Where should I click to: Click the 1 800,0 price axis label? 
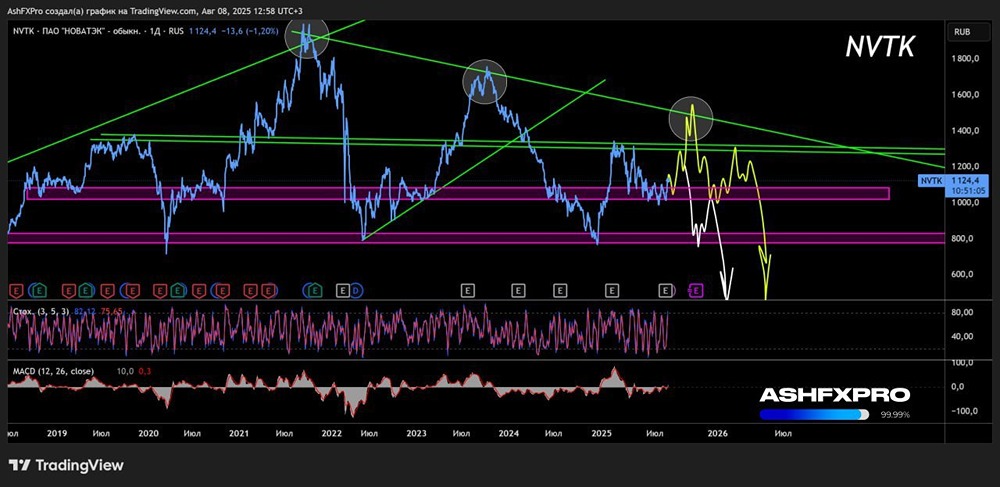(x=967, y=59)
